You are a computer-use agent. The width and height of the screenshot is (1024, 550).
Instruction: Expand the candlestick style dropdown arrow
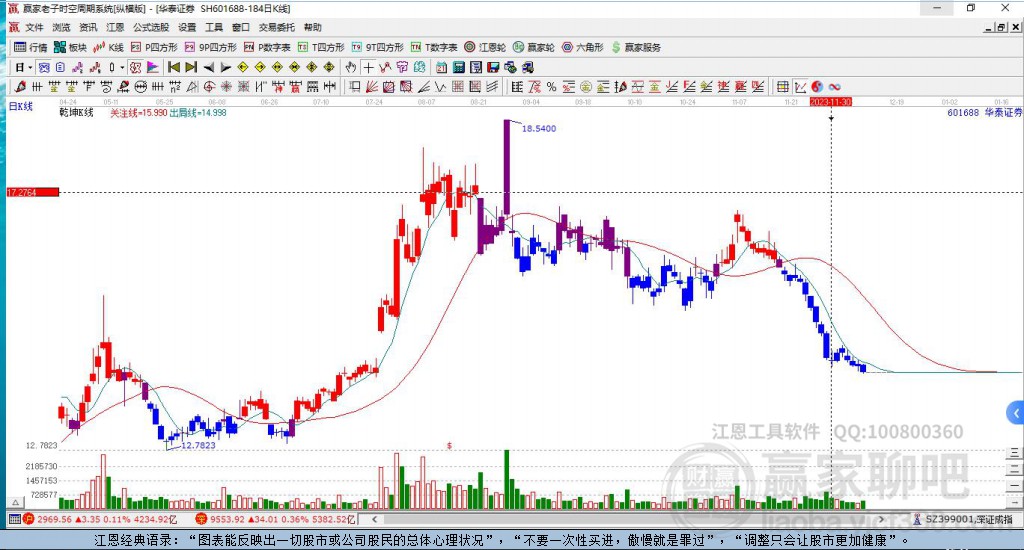point(122,67)
